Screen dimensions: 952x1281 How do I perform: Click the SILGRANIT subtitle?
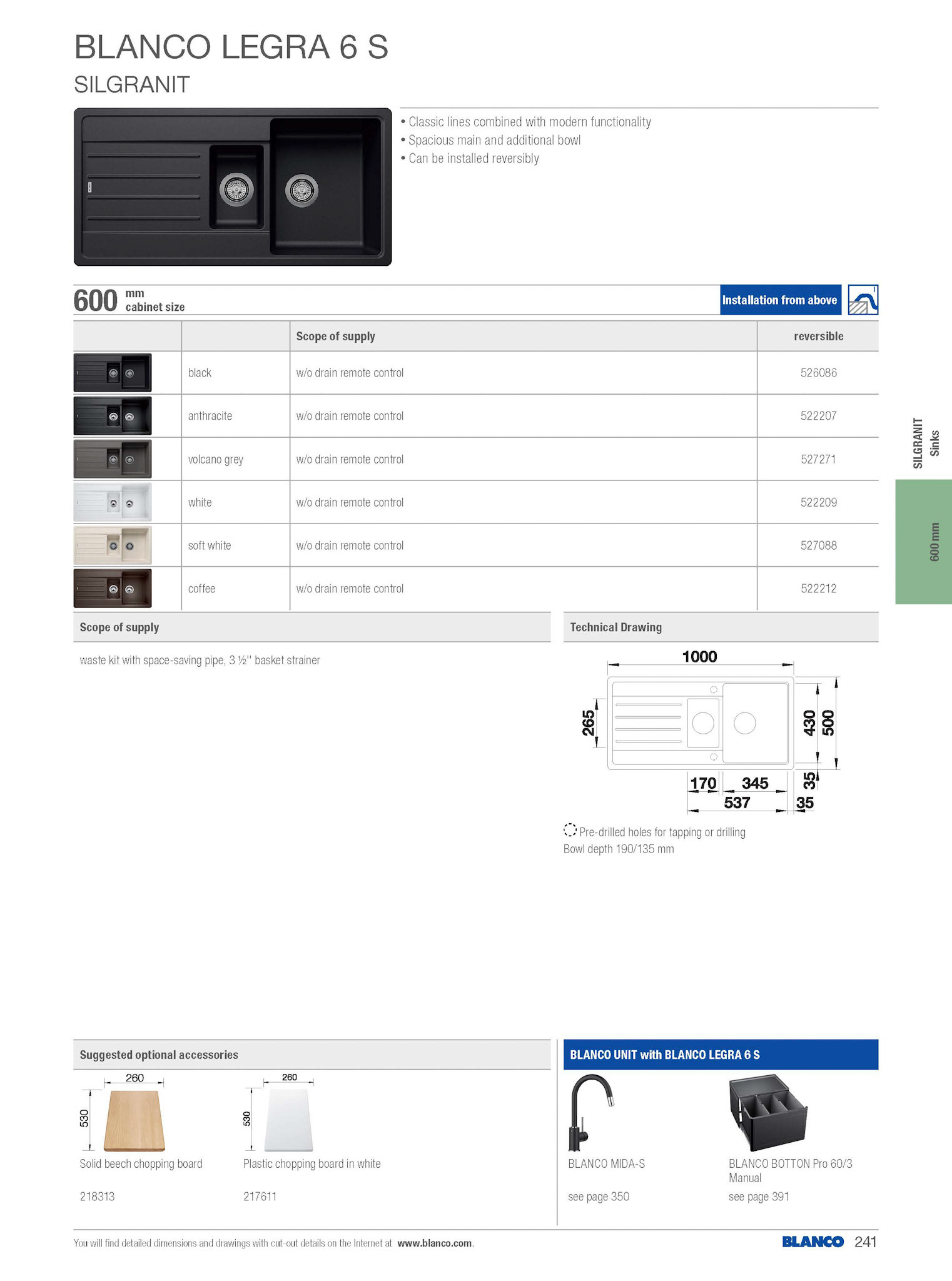pyautogui.click(x=131, y=84)
